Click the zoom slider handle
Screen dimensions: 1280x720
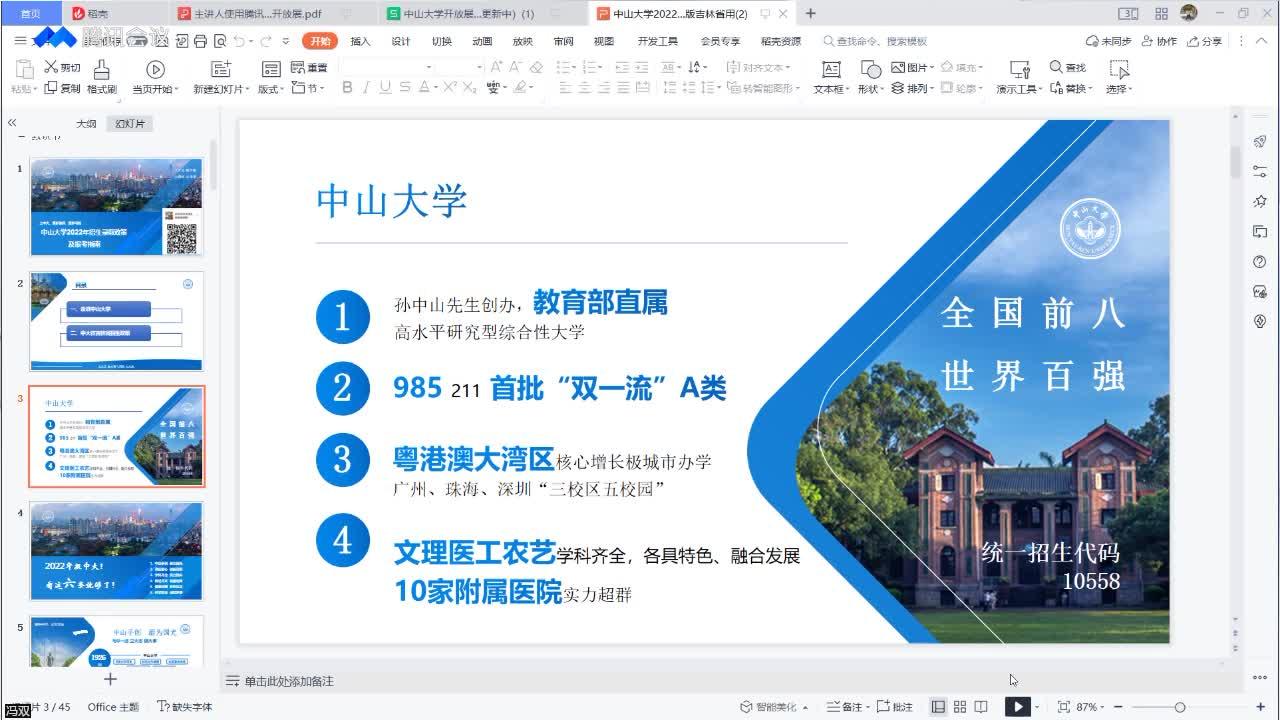coord(1180,707)
